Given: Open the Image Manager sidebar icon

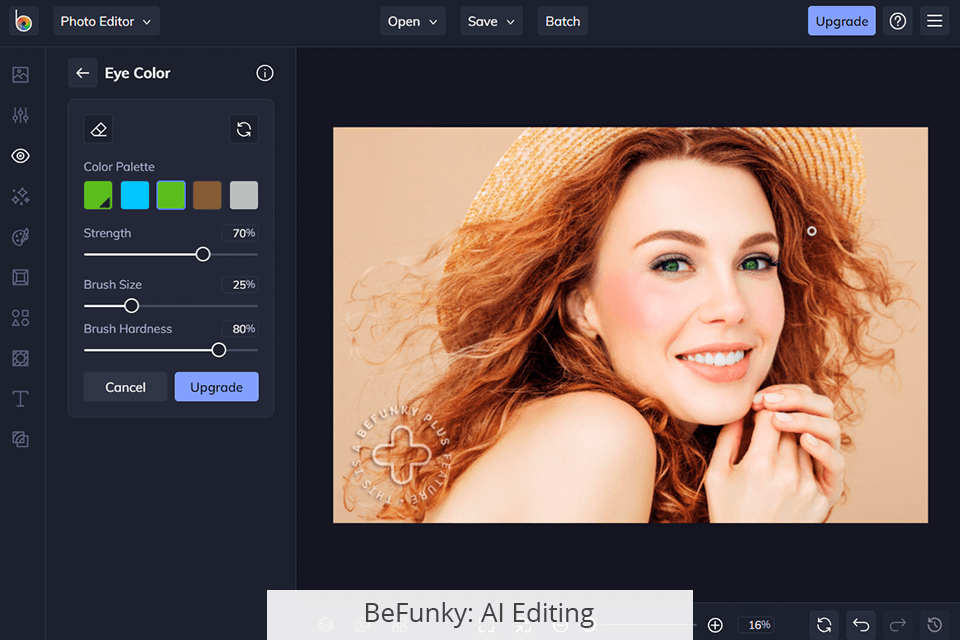Looking at the screenshot, I should point(20,75).
